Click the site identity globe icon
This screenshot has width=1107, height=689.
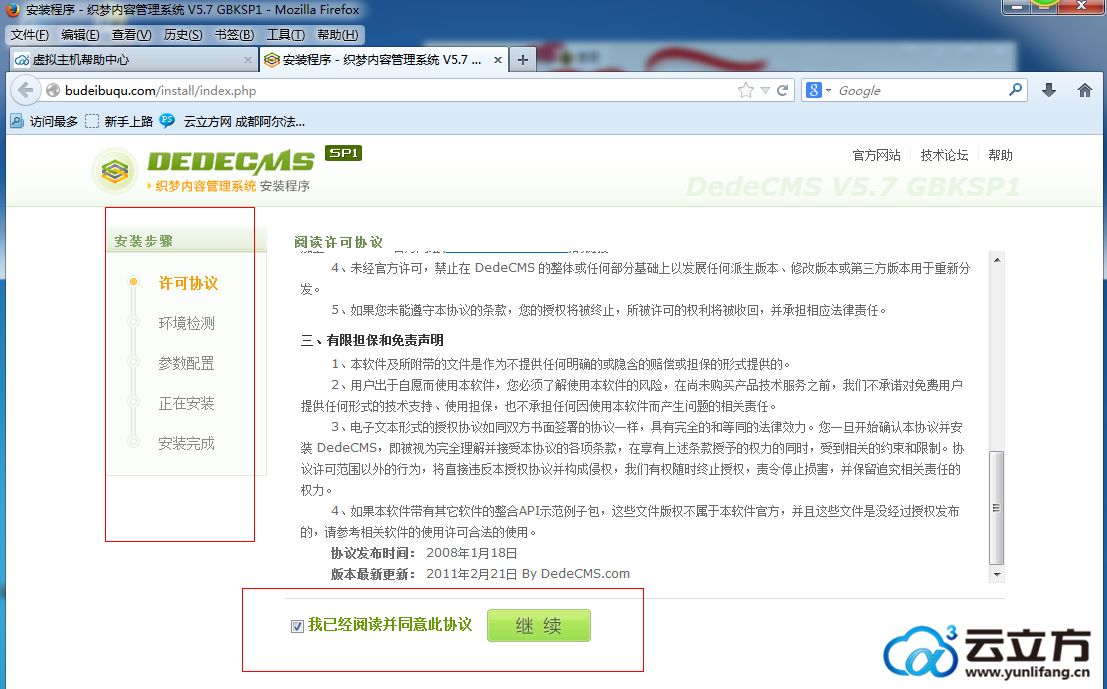[x=53, y=90]
